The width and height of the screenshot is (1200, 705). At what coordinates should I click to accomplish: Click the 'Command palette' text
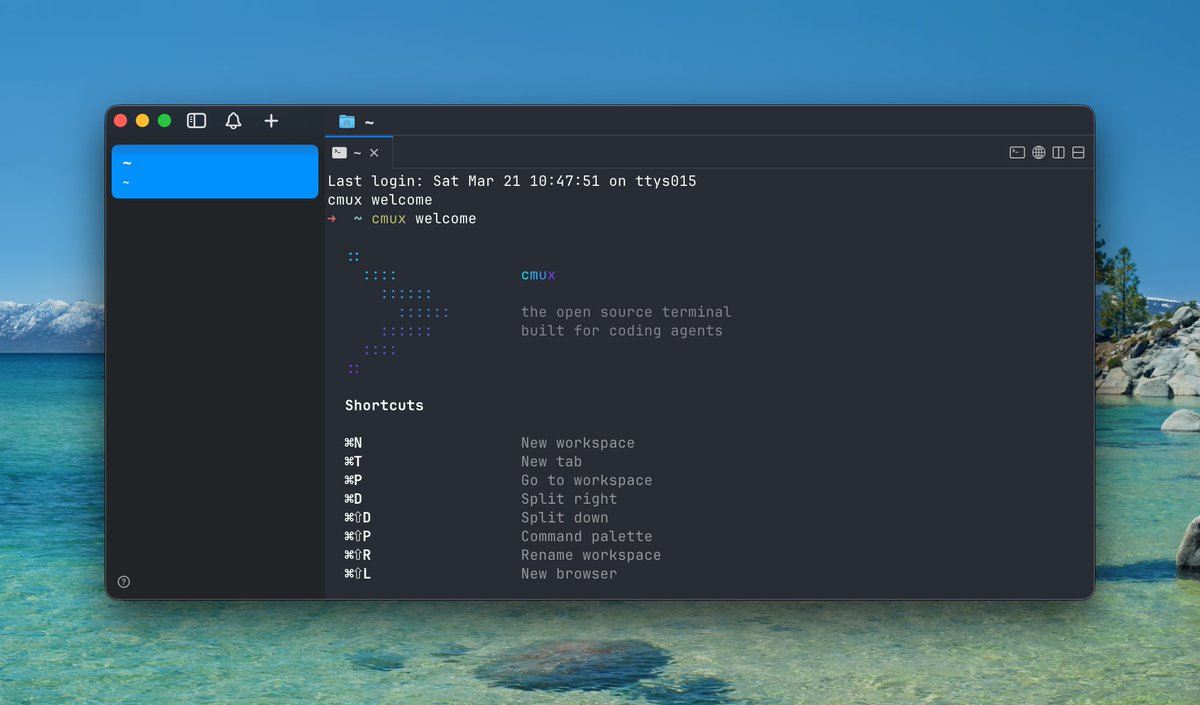coord(586,537)
